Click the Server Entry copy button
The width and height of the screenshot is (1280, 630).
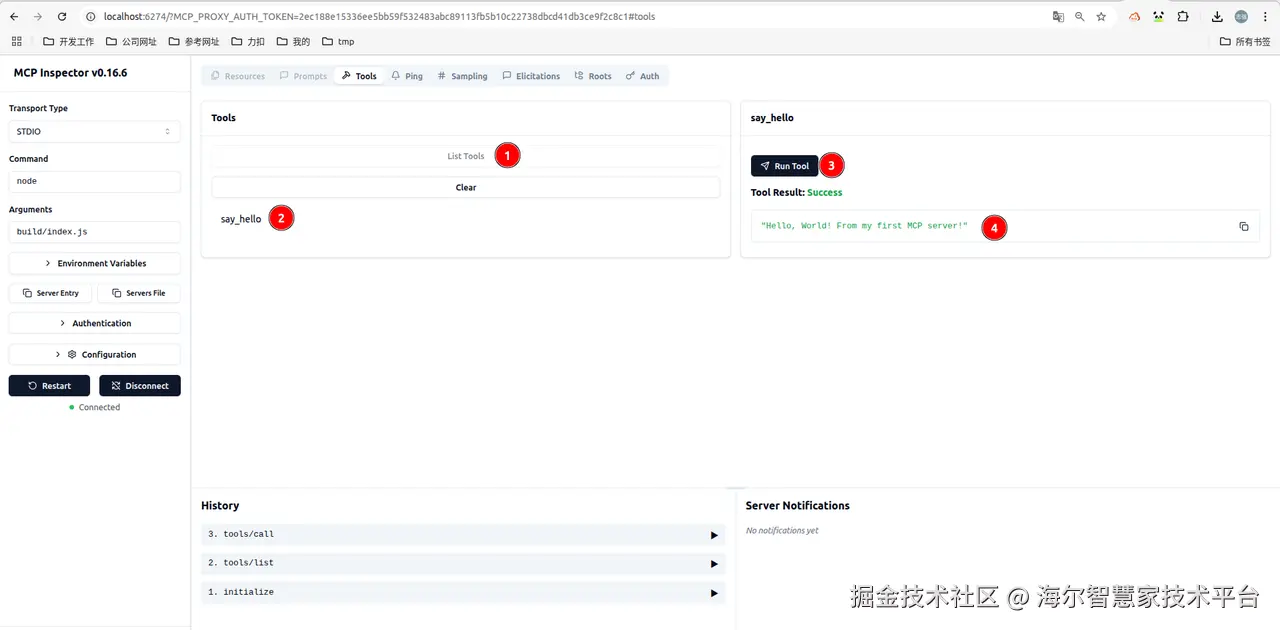(x=50, y=293)
